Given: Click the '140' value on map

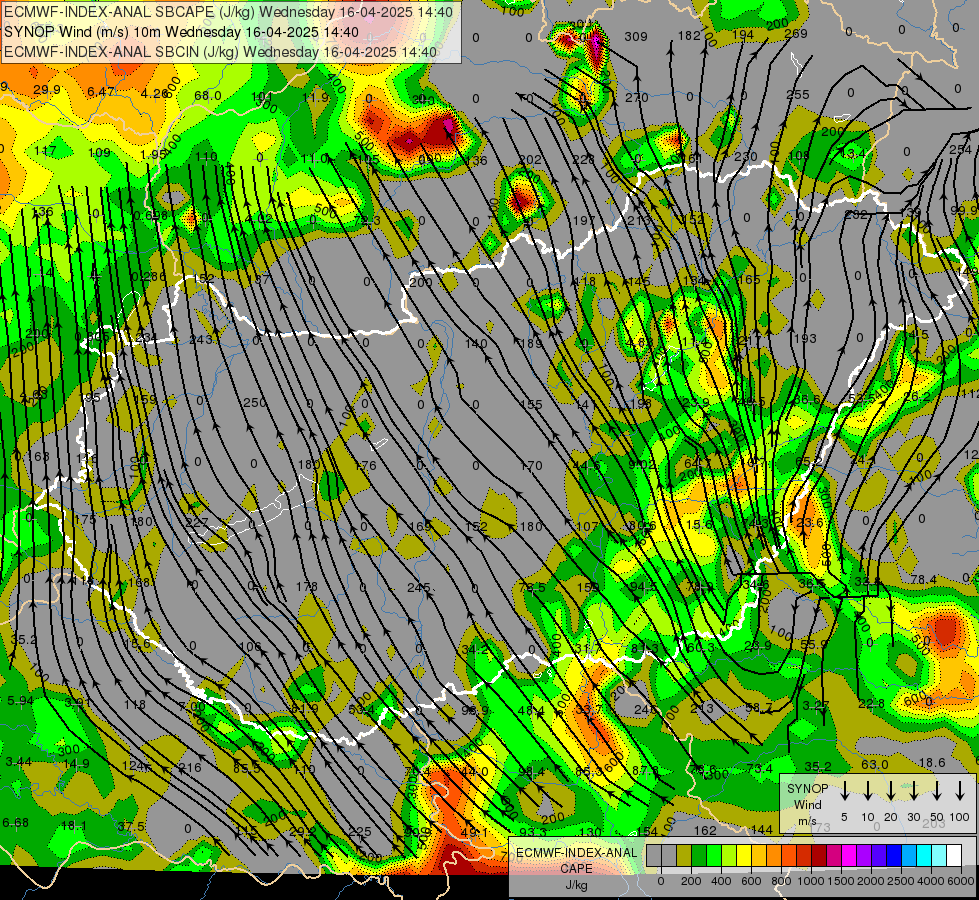Looking at the screenshot, I should pyautogui.click(x=476, y=344).
